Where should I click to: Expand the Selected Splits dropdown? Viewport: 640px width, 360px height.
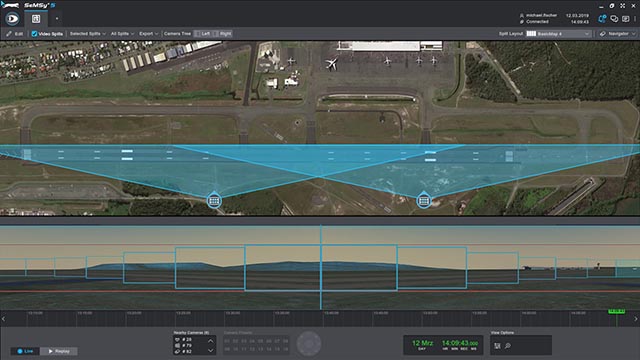pos(87,33)
